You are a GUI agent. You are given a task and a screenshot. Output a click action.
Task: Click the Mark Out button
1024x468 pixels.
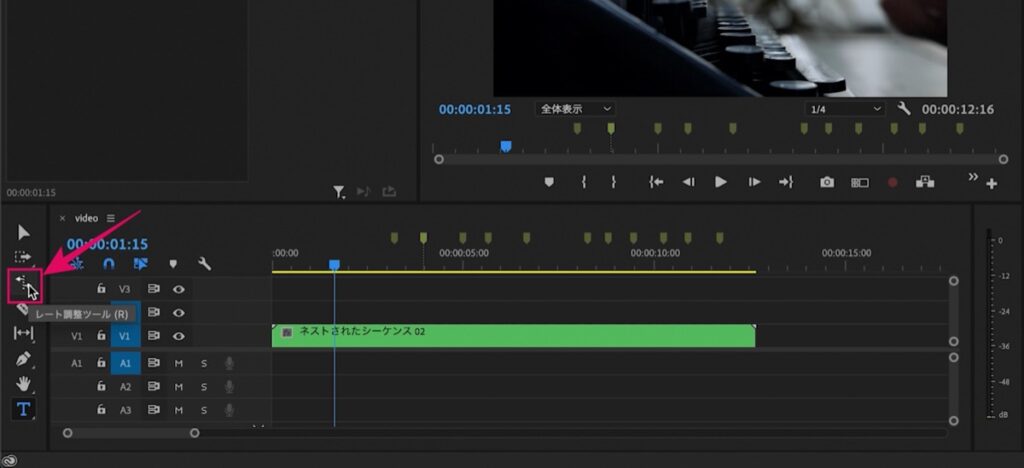tap(613, 183)
